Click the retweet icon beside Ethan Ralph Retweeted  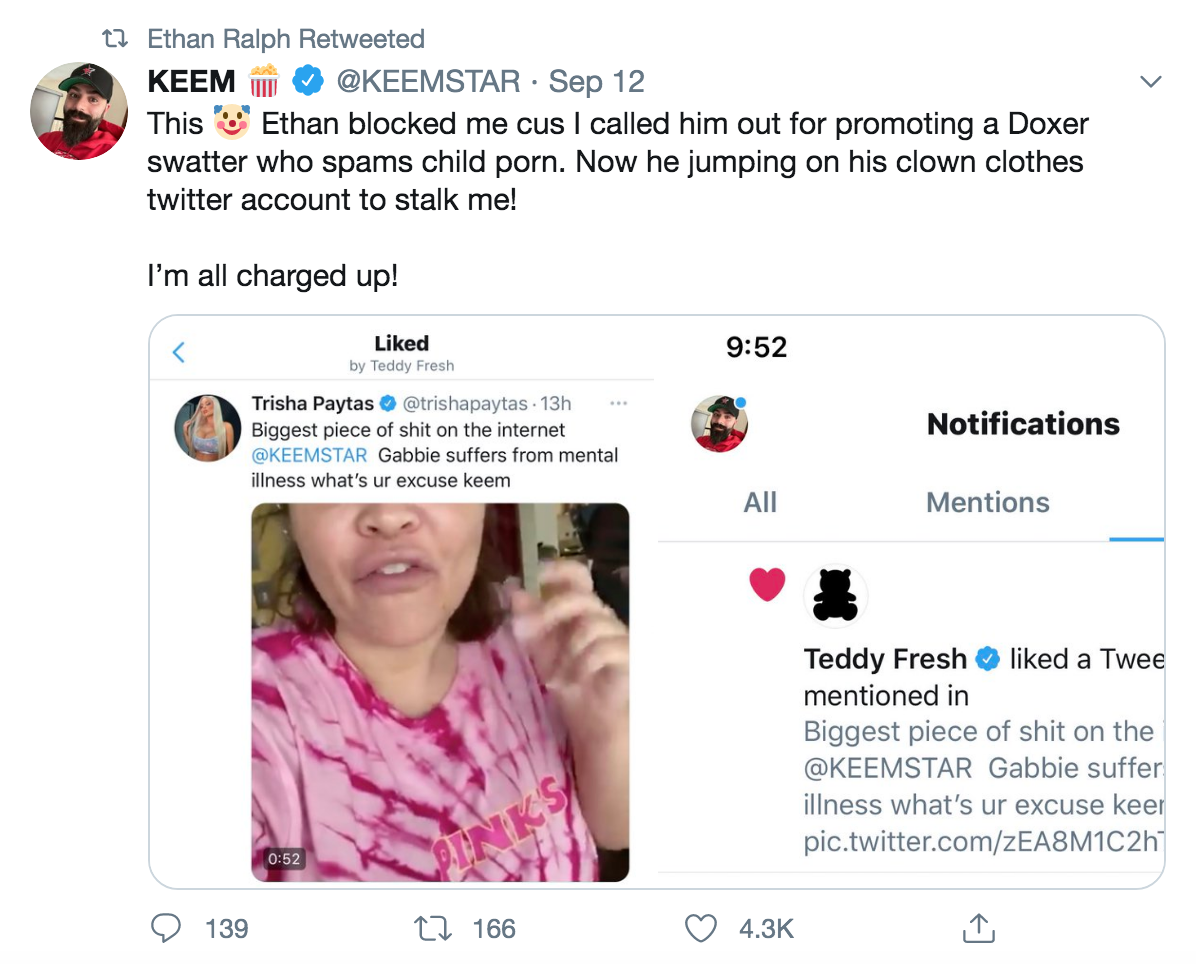pyautogui.click(x=115, y=38)
